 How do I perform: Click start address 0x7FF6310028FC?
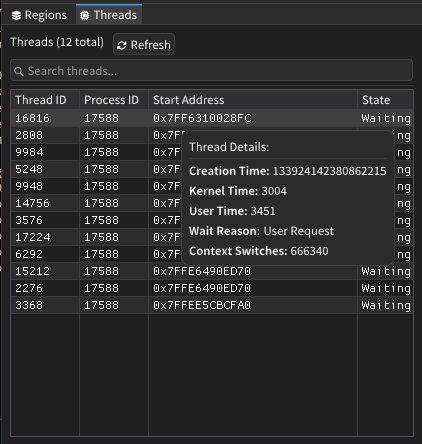click(x=202, y=118)
